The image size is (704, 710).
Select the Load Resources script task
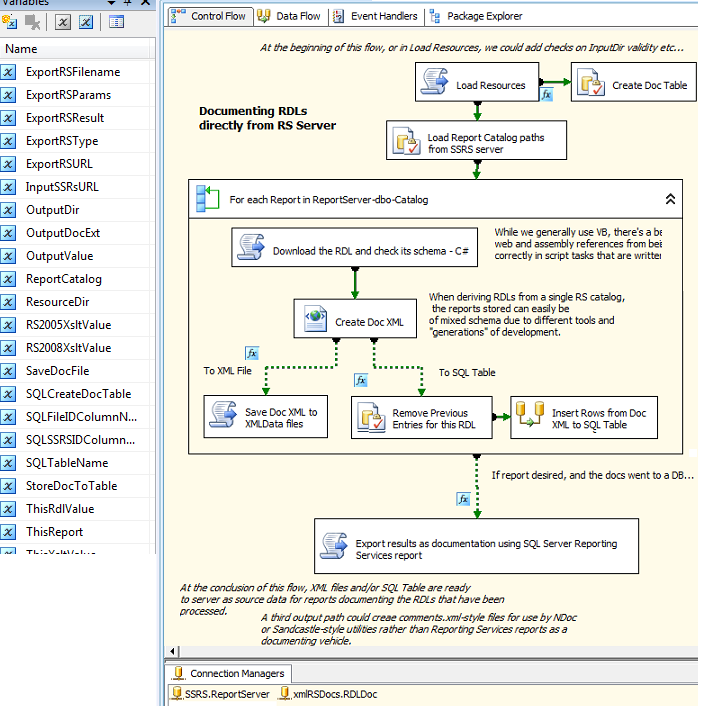pyautogui.click(x=477, y=82)
